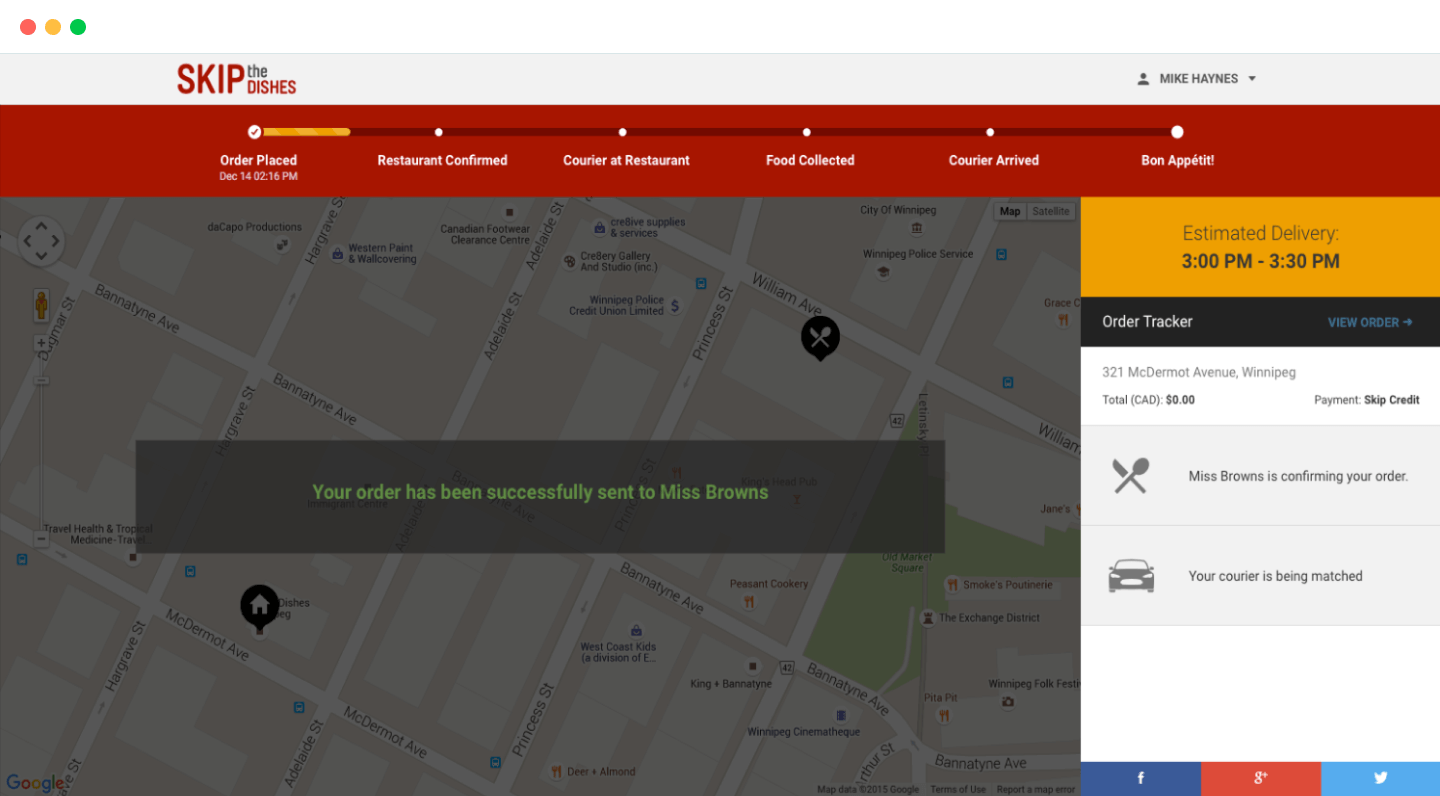Switch to Satellite view type
This screenshot has width=1440, height=796.
click(x=1051, y=211)
